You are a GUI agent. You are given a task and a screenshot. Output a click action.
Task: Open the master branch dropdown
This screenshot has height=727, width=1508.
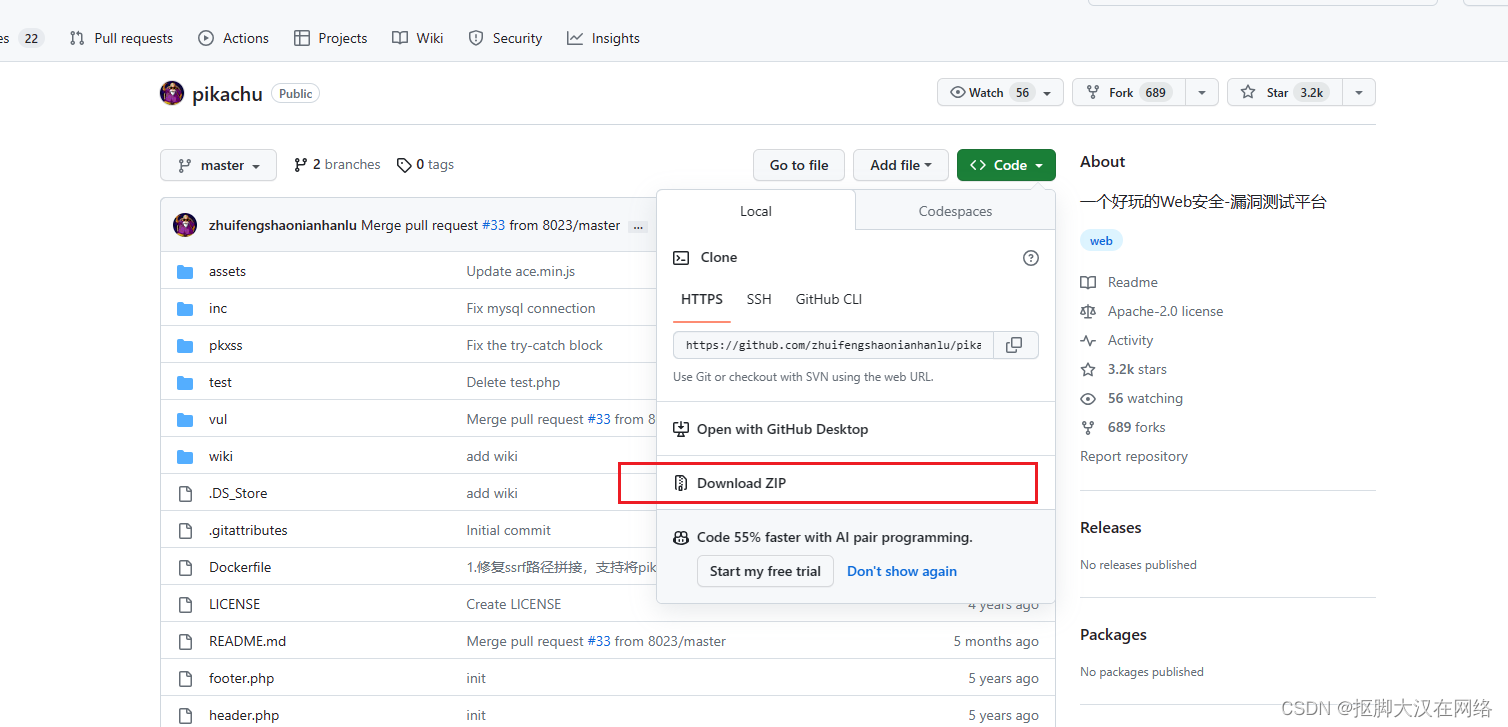point(218,165)
